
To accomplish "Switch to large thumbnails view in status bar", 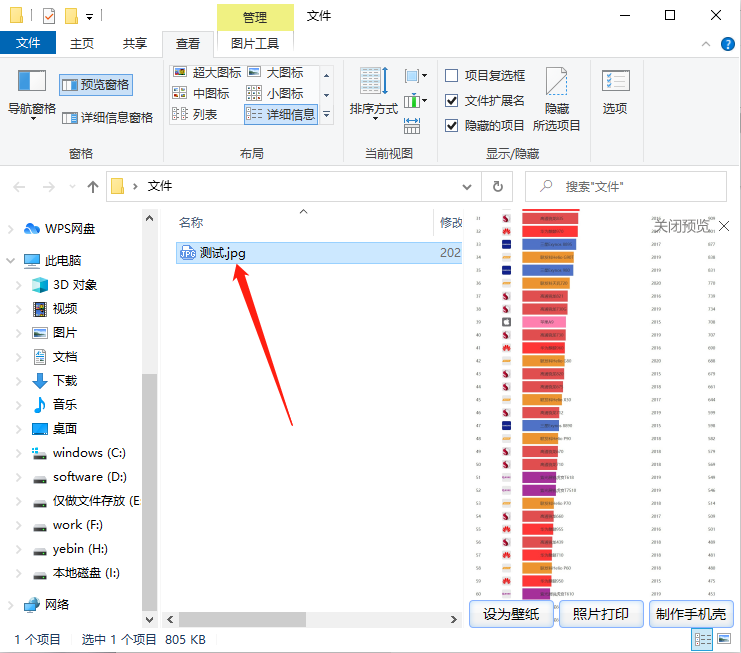I will 724,639.
